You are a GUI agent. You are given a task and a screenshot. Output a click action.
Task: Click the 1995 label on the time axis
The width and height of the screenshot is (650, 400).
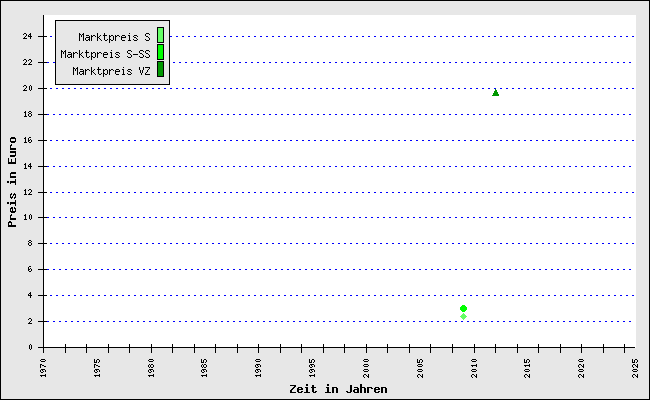pos(313,366)
